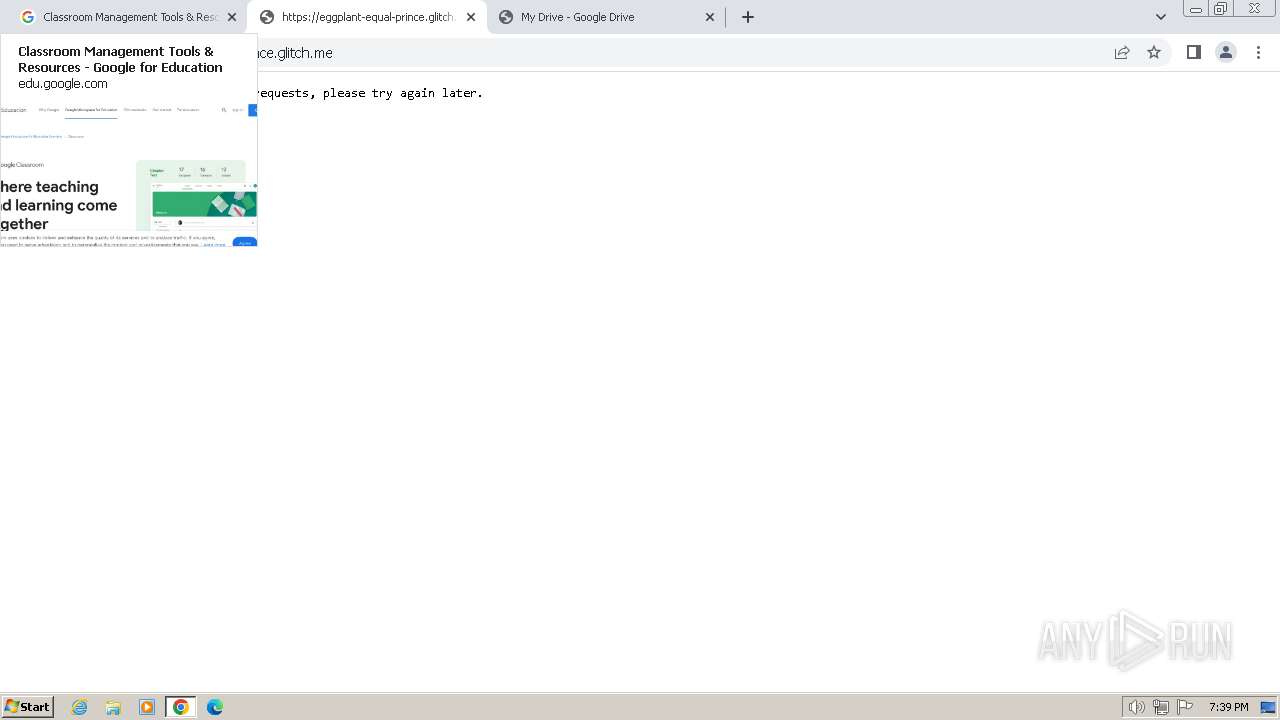Click the share this page icon
Screen dimensions: 1280x720
(x=1122, y=53)
